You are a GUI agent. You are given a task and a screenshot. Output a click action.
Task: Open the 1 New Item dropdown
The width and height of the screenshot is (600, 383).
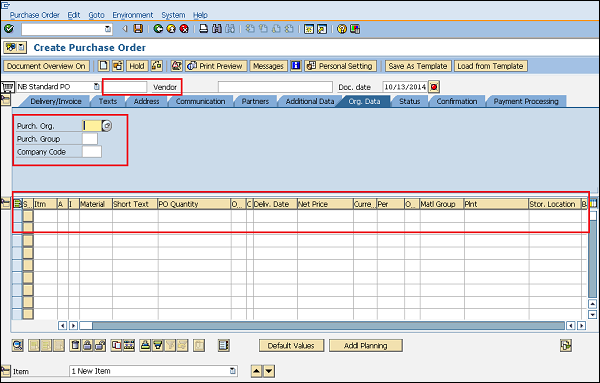(x=233, y=371)
